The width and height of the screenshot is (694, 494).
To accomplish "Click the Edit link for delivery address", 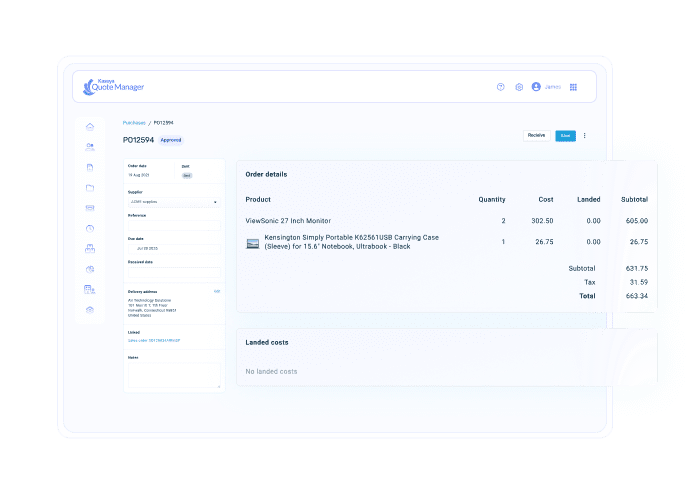I will click(x=217, y=292).
